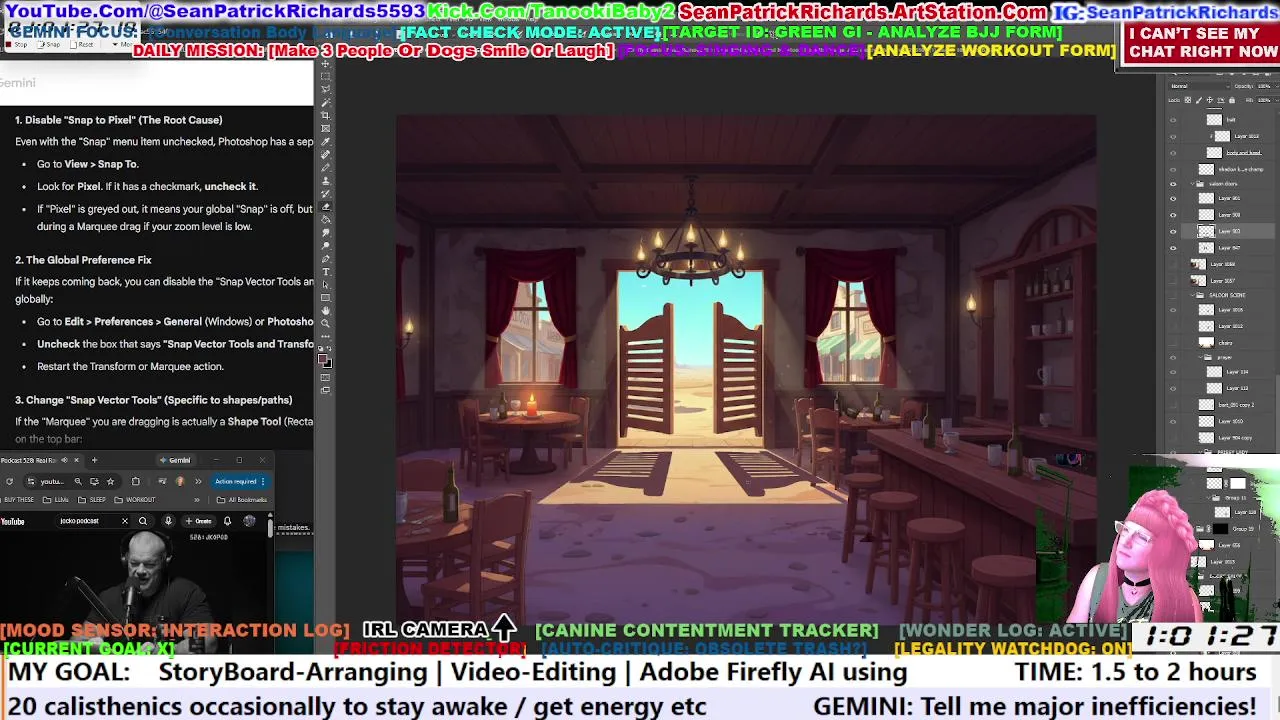Open the Normal blend mode dropdown

(x=1200, y=86)
